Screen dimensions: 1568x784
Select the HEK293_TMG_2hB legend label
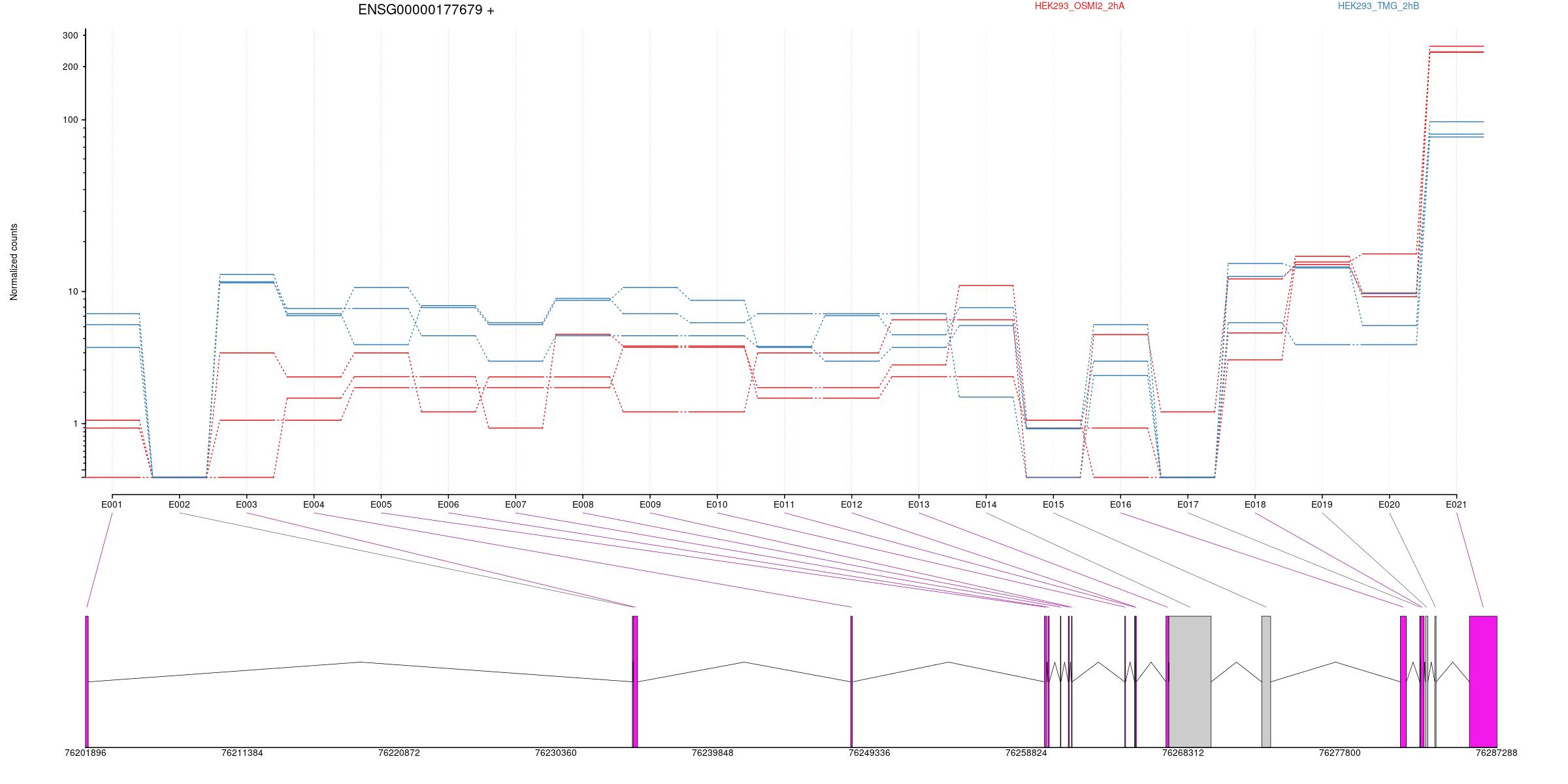coord(1378,6)
